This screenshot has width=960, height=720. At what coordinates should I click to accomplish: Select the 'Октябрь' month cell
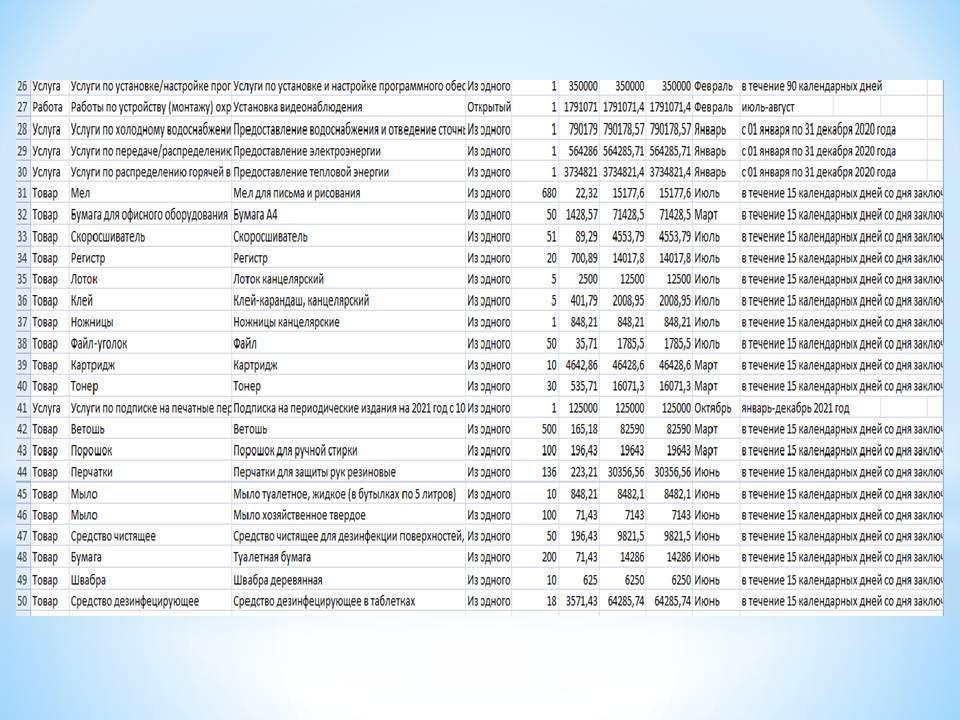click(712, 408)
